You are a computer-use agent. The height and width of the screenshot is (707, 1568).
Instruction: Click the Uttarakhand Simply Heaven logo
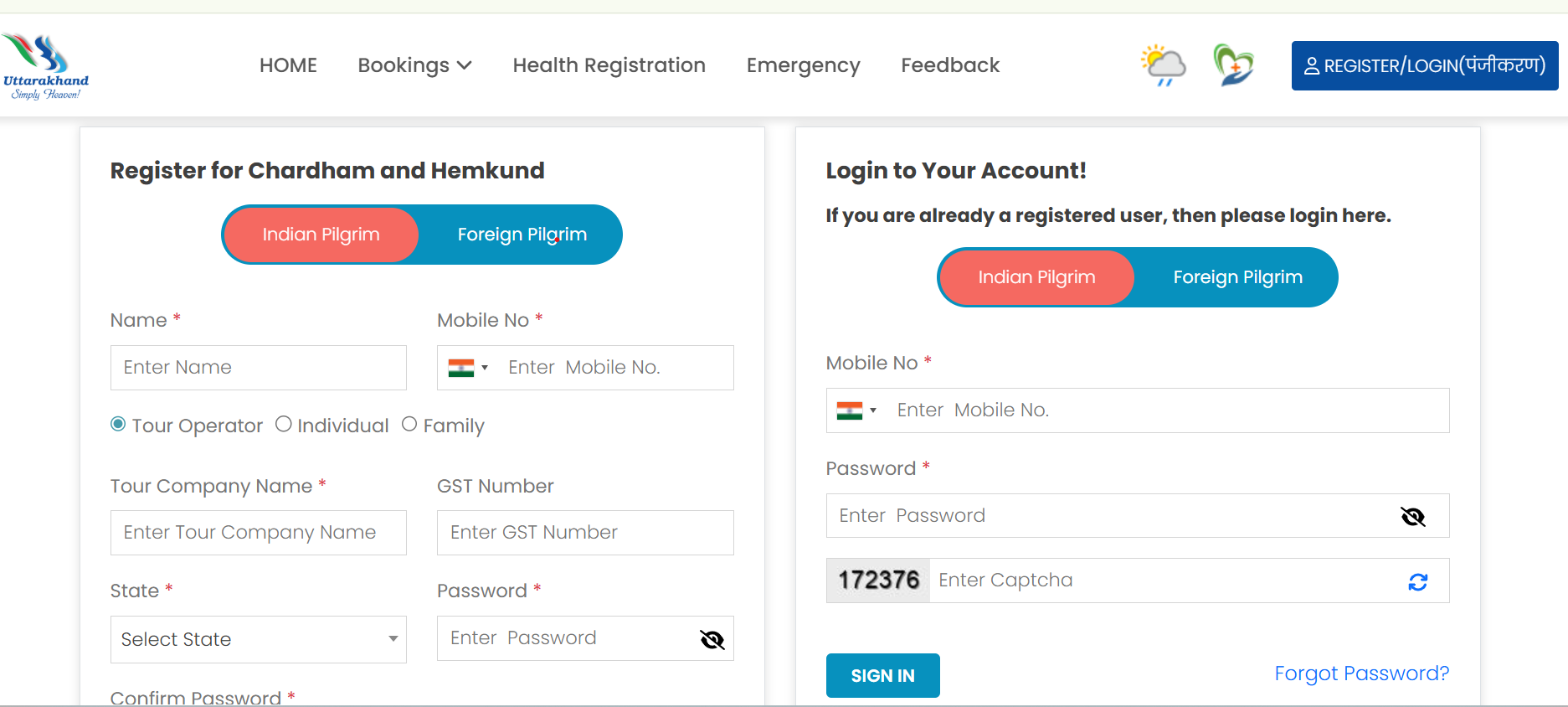(x=45, y=66)
